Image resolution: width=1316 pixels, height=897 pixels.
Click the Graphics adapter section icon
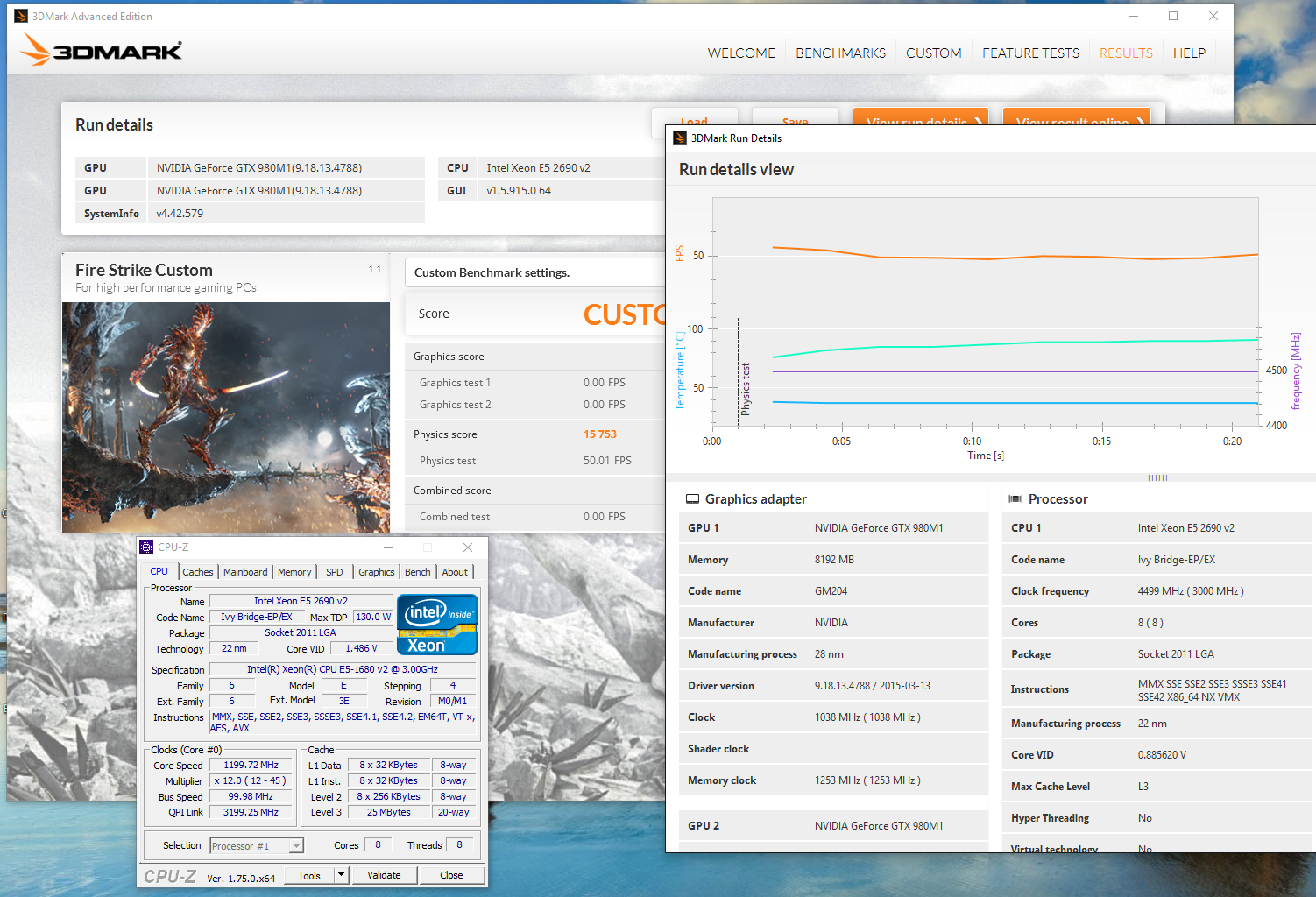point(692,498)
